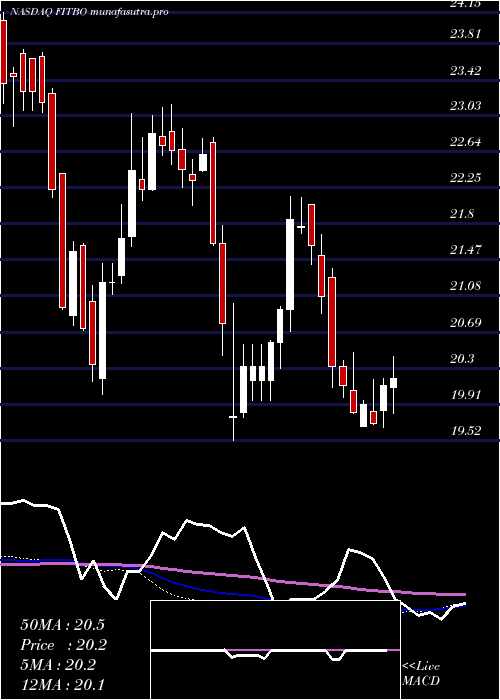Click the 23.81 price axis label
The height and width of the screenshot is (700, 500).
pos(466,34)
